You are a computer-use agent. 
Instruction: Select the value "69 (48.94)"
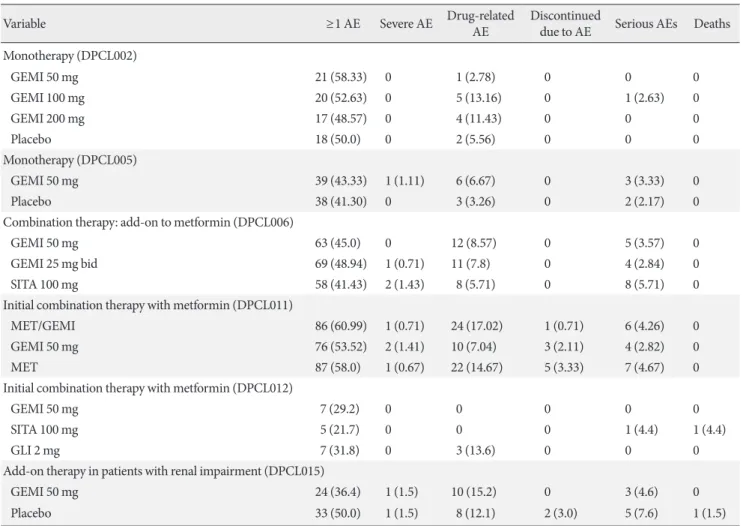tap(341, 264)
